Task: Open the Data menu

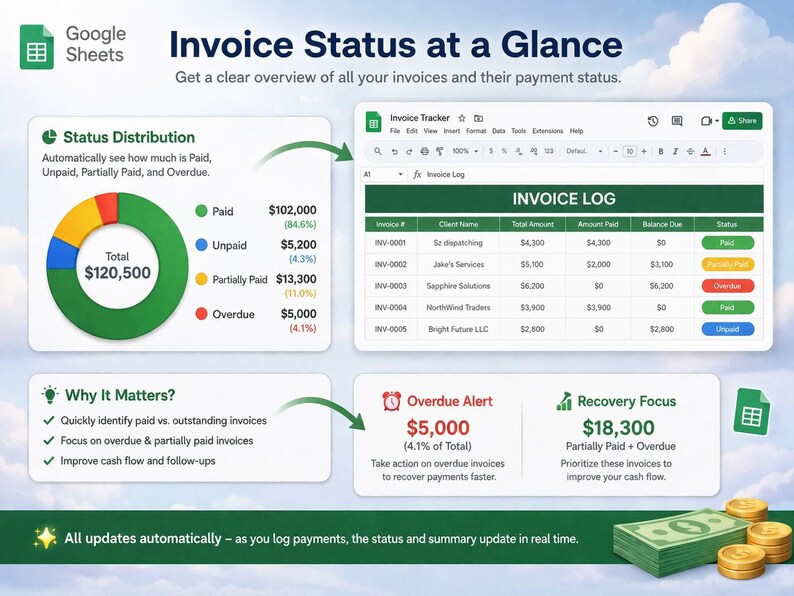Action: [499, 131]
